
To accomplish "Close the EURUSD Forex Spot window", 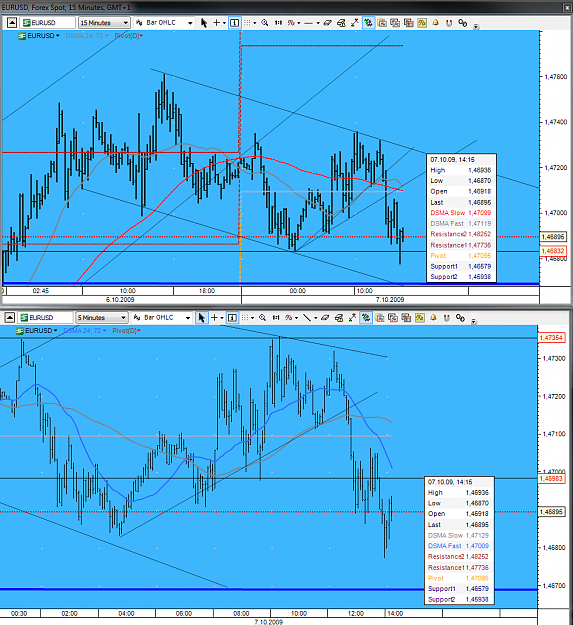I will (567, 7).
